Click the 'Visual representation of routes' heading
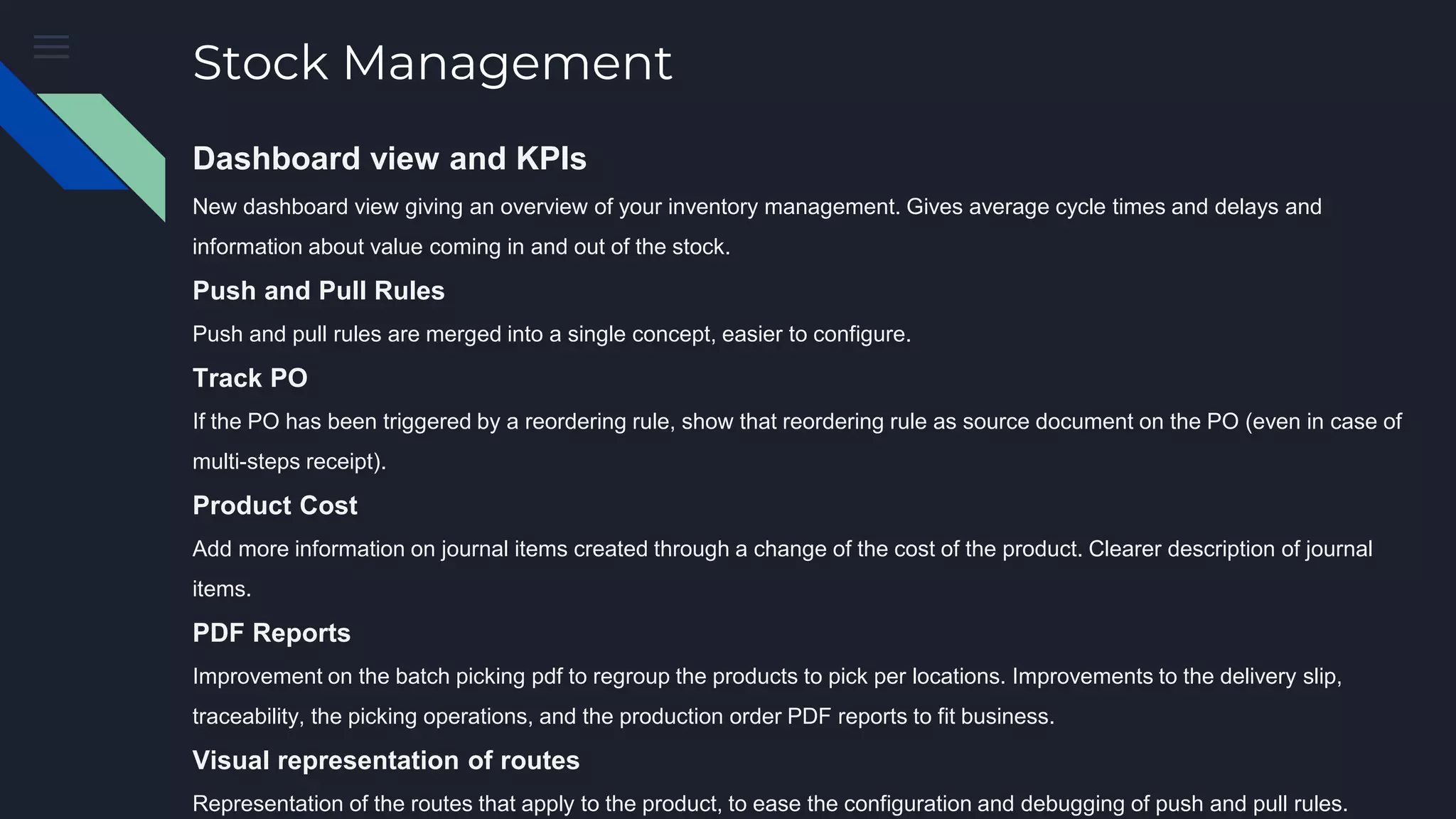 [x=386, y=761]
